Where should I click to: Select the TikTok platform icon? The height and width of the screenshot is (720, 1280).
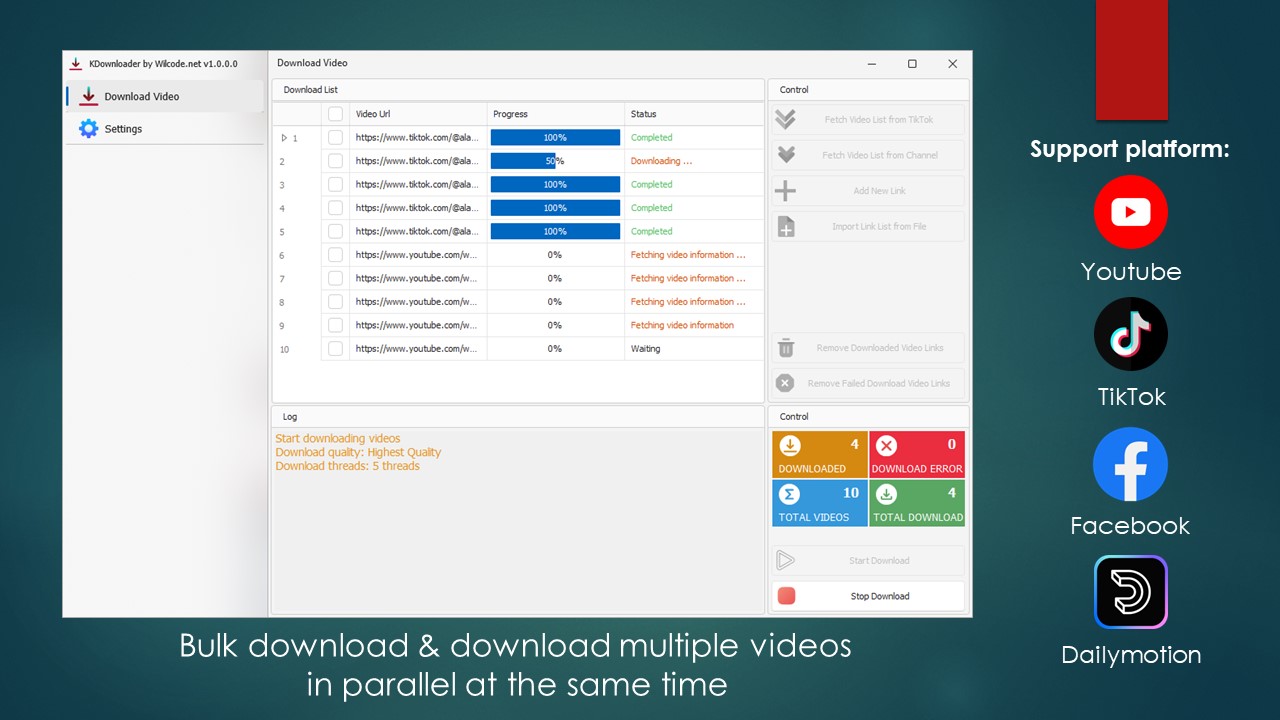pyautogui.click(x=1131, y=334)
